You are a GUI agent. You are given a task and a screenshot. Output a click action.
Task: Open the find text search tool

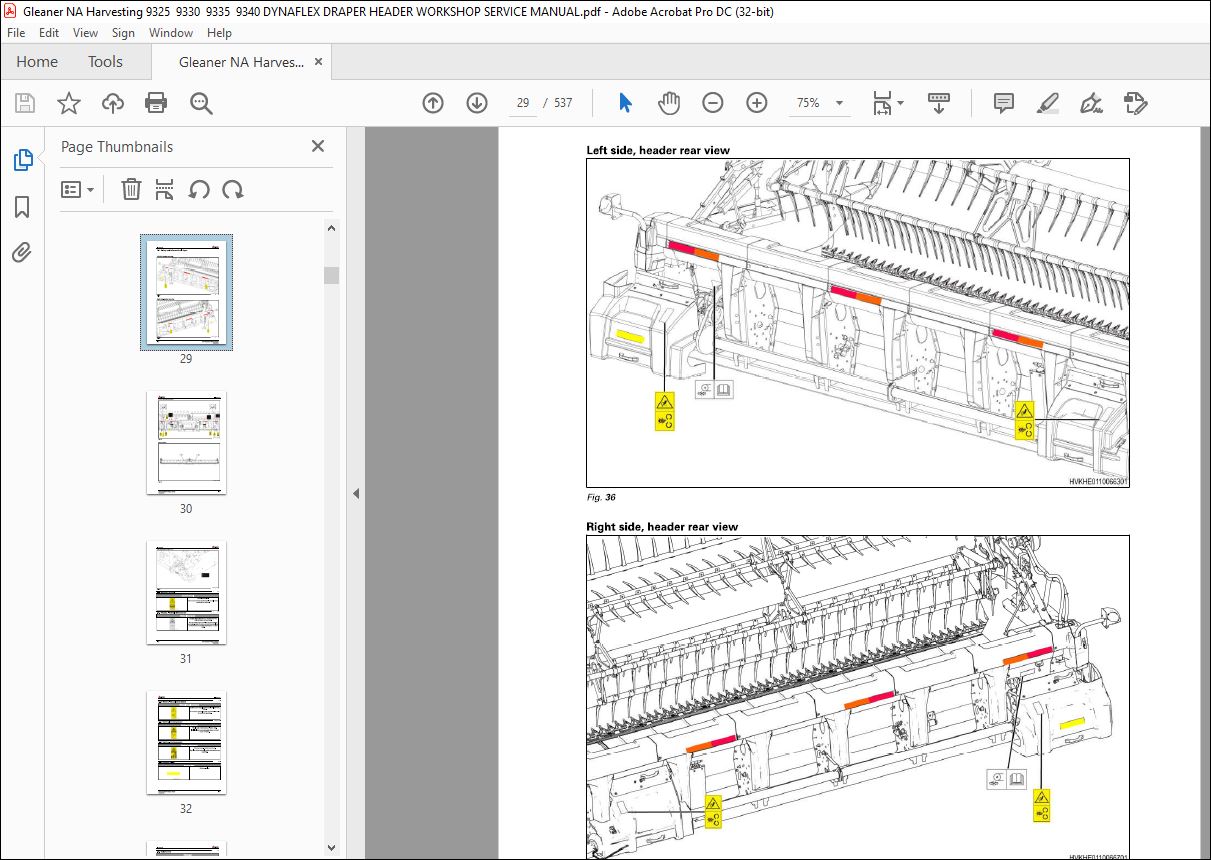coord(201,103)
